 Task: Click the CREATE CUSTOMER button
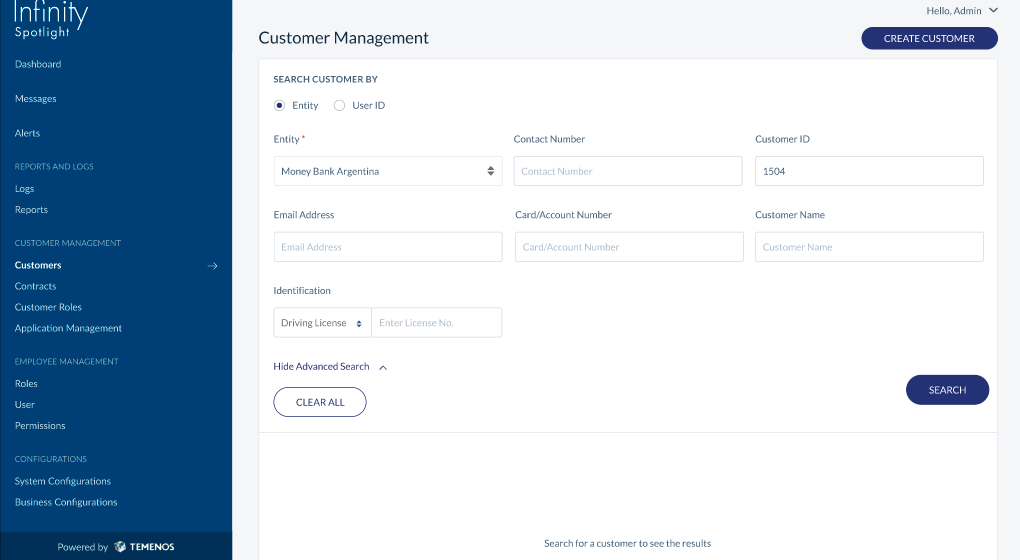point(929,38)
